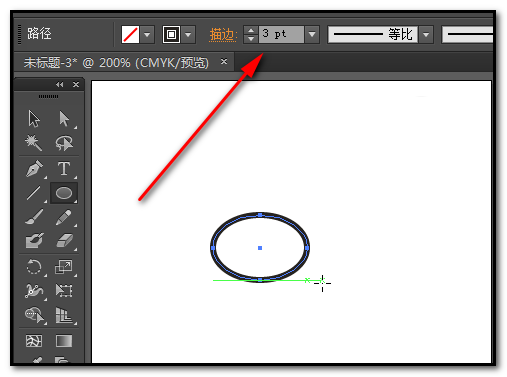Click the ellipse top anchor point
The height and width of the screenshot is (377, 507).
[260, 215]
